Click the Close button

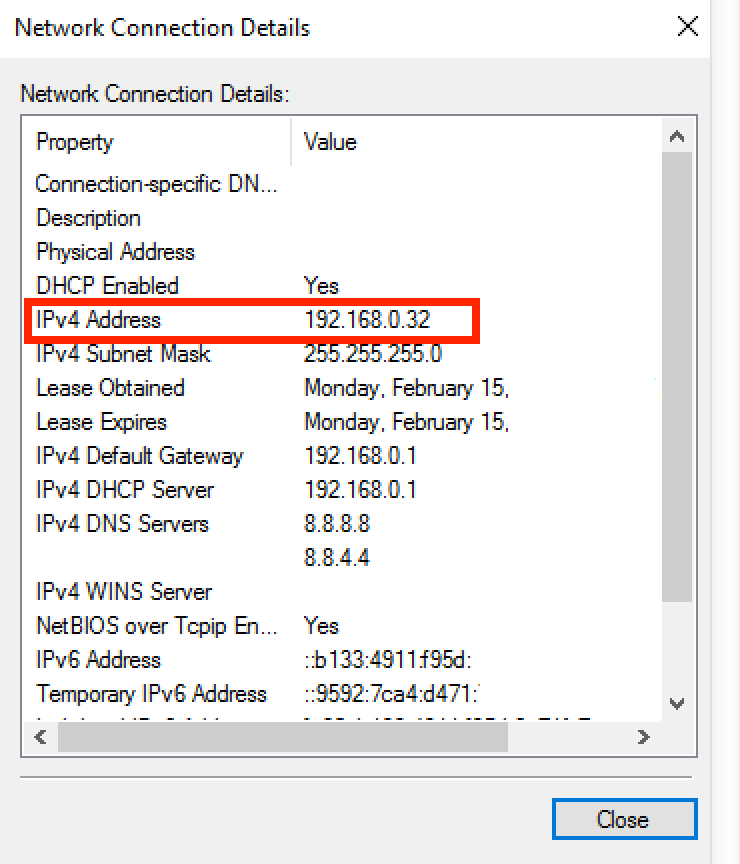pos(624,818)
